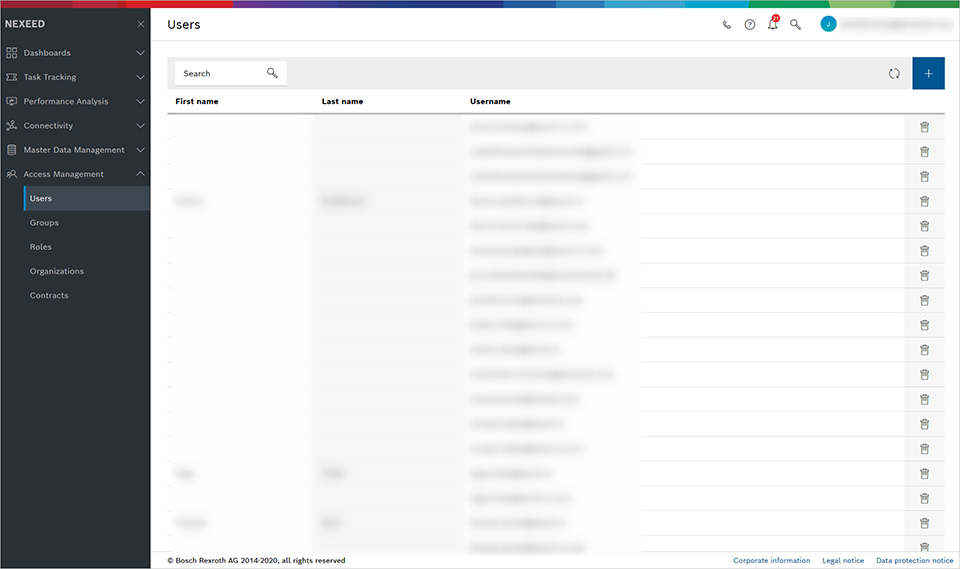Open Contracts under Access Management

49,295
